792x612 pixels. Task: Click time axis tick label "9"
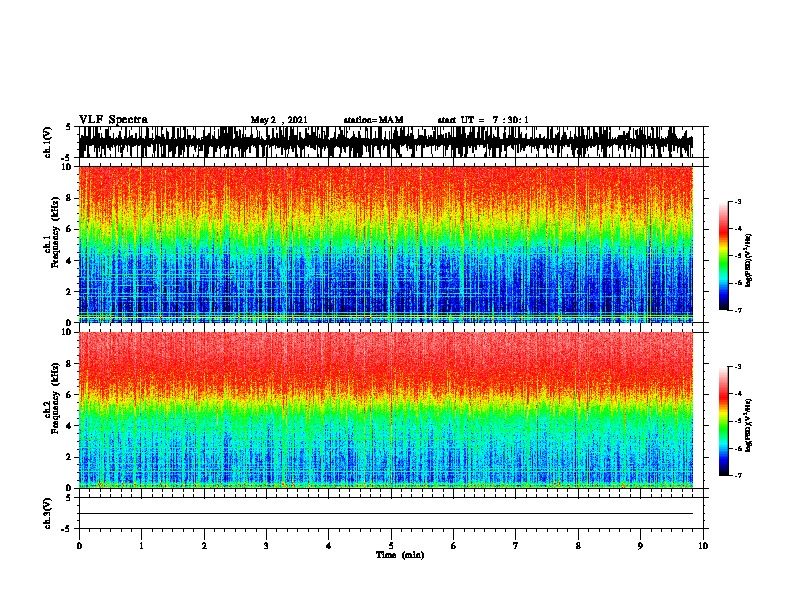(640, 545)
